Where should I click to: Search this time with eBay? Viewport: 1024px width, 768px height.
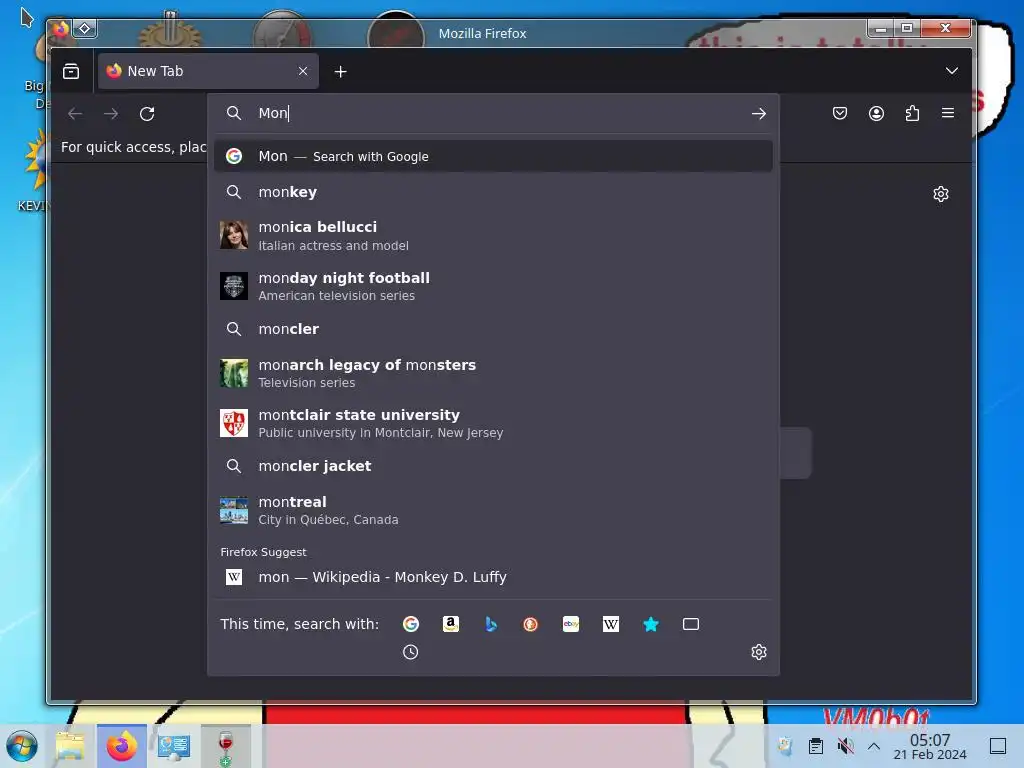coord(571,624)
